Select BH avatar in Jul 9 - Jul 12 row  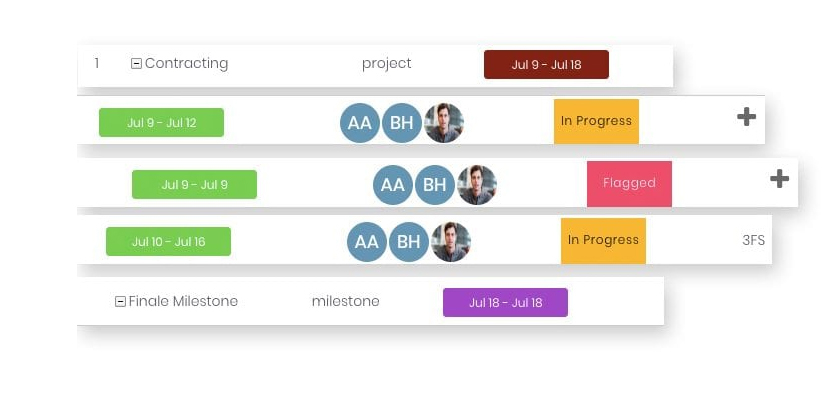point(402,123)
